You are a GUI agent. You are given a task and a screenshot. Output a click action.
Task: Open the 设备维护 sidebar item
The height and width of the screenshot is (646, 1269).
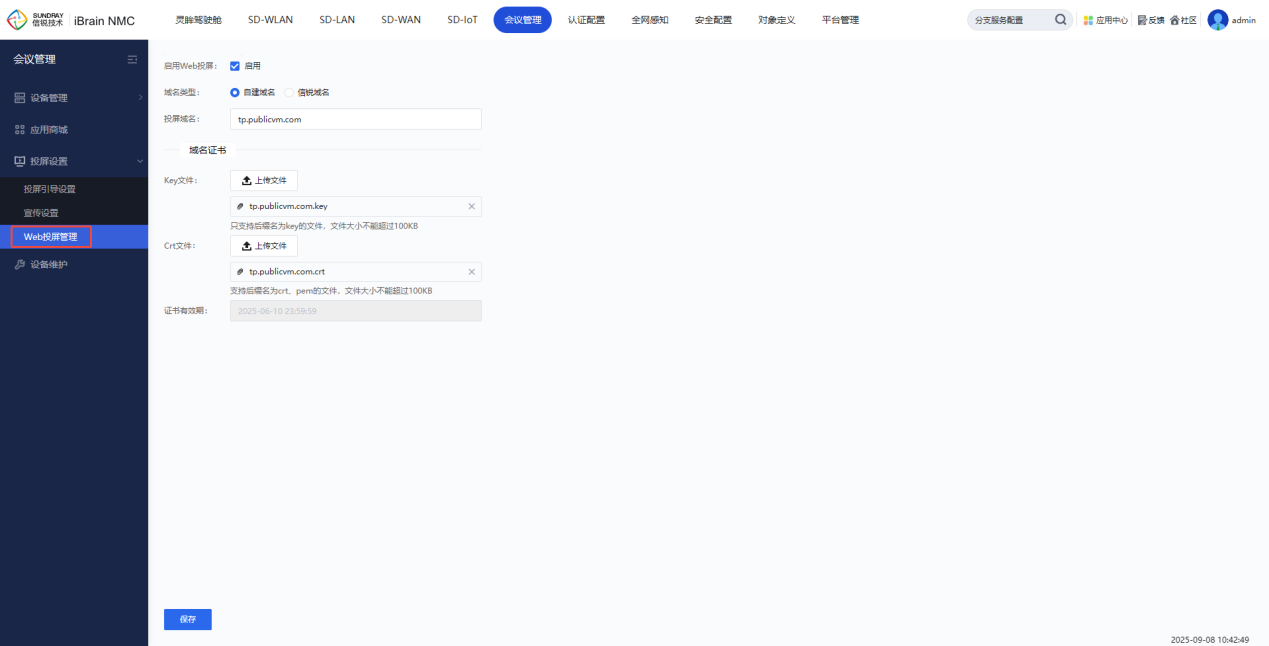click(x=48, y=265)
